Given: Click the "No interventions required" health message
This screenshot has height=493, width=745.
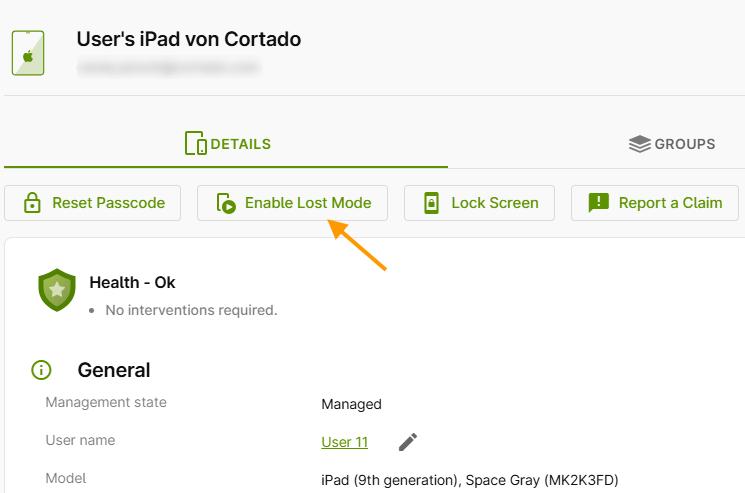Looking at the screenshot, I should click(191, 310).
